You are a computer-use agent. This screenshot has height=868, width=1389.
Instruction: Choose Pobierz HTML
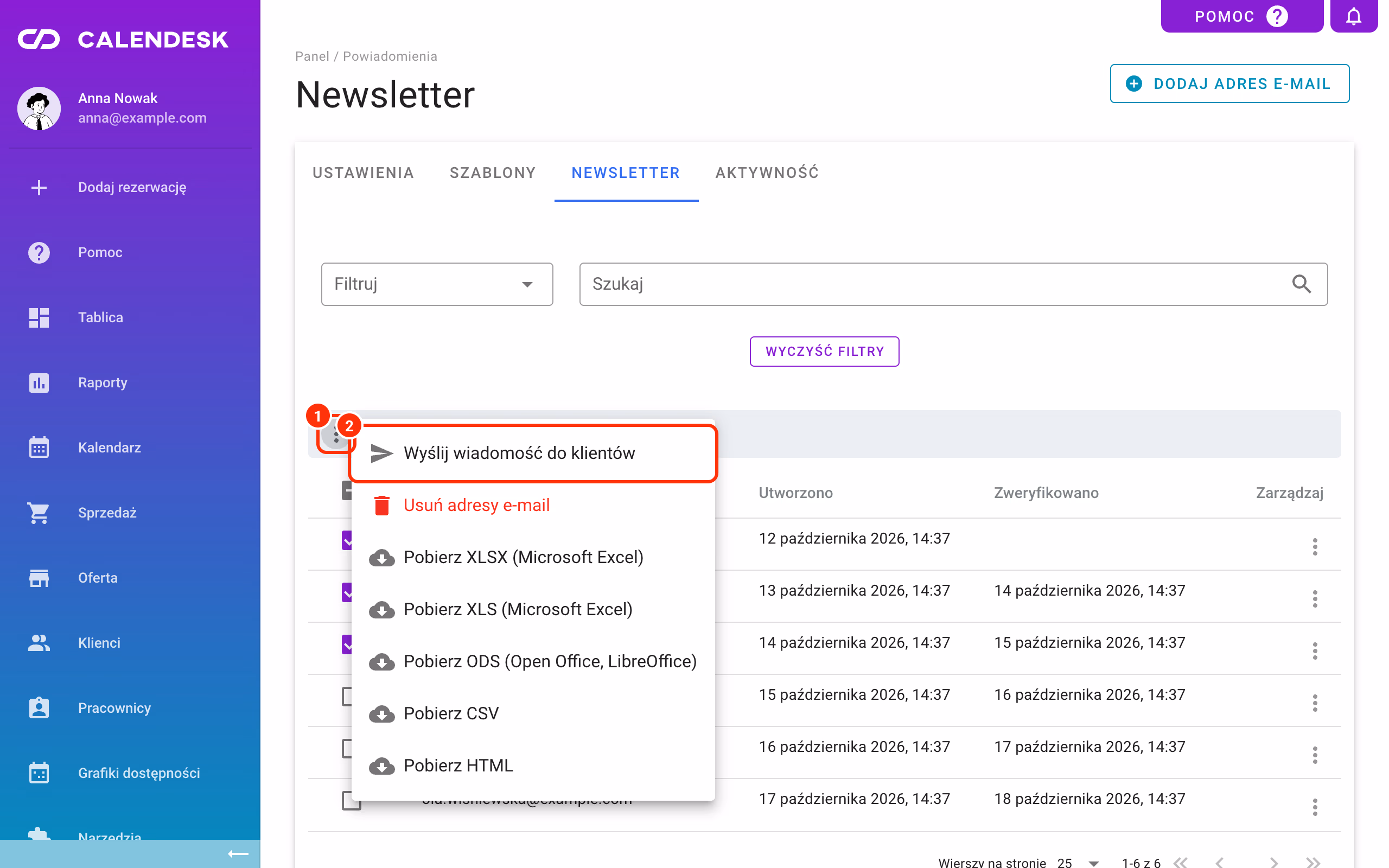pos(533,766)
